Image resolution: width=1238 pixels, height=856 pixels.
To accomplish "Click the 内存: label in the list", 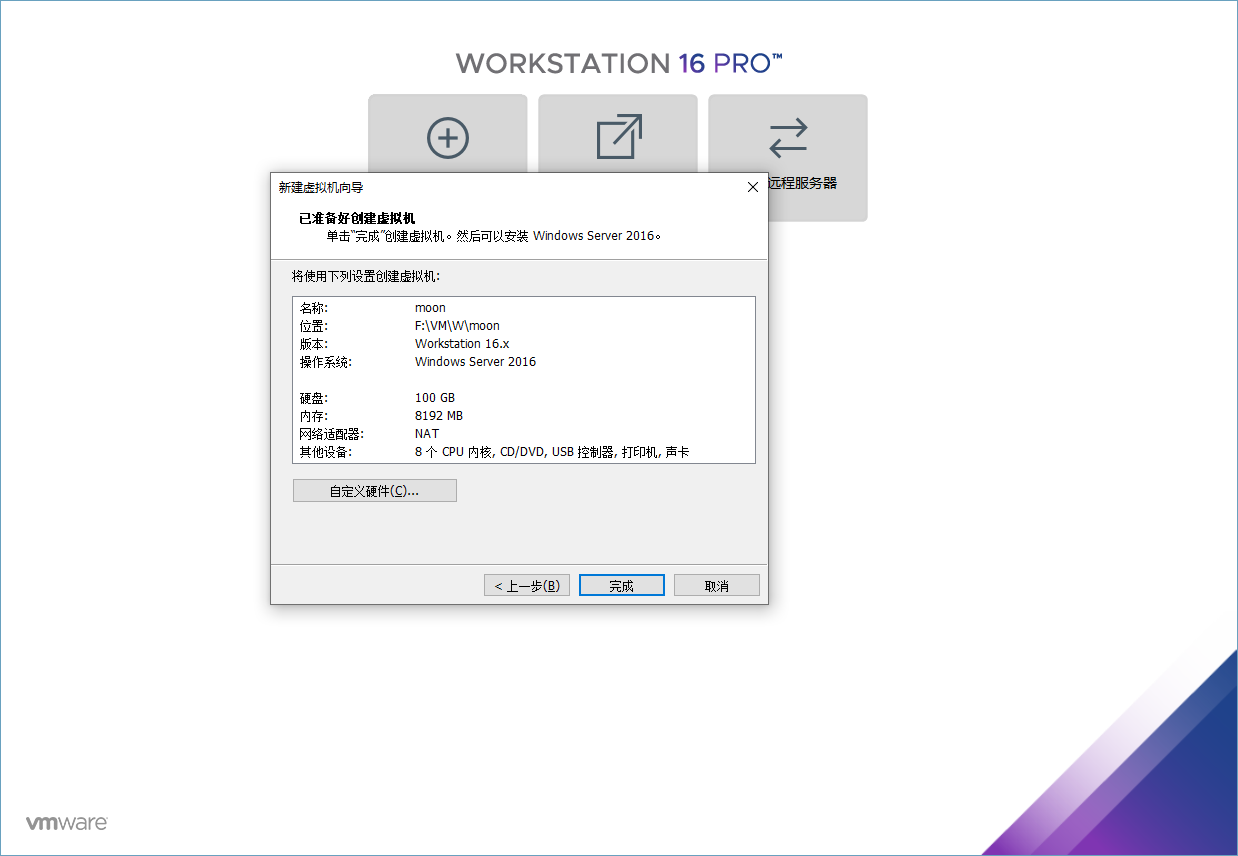I will 314,416.
